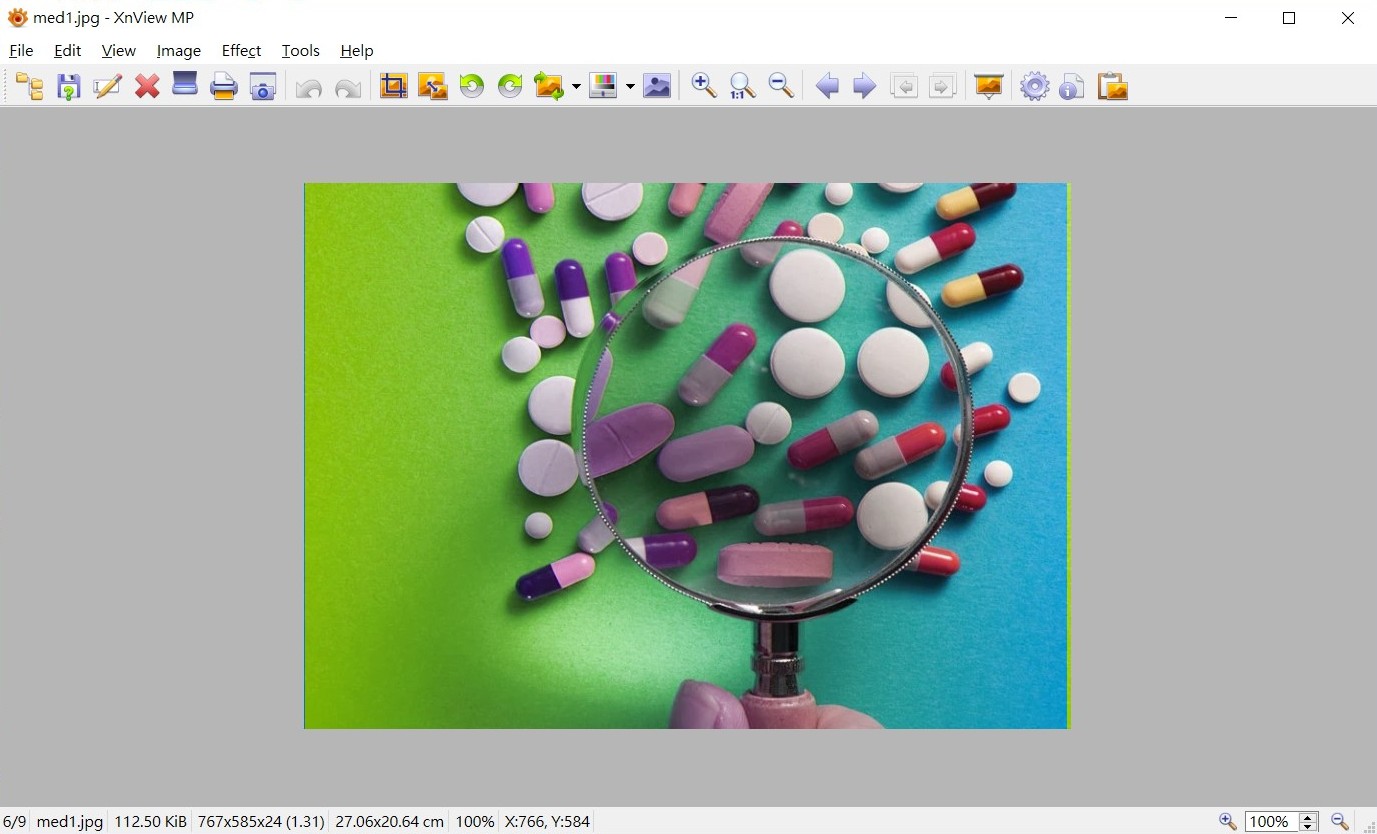Open the Tools menu
The width and height of the screenshot is (1377, 834).
tap(300, 51)
